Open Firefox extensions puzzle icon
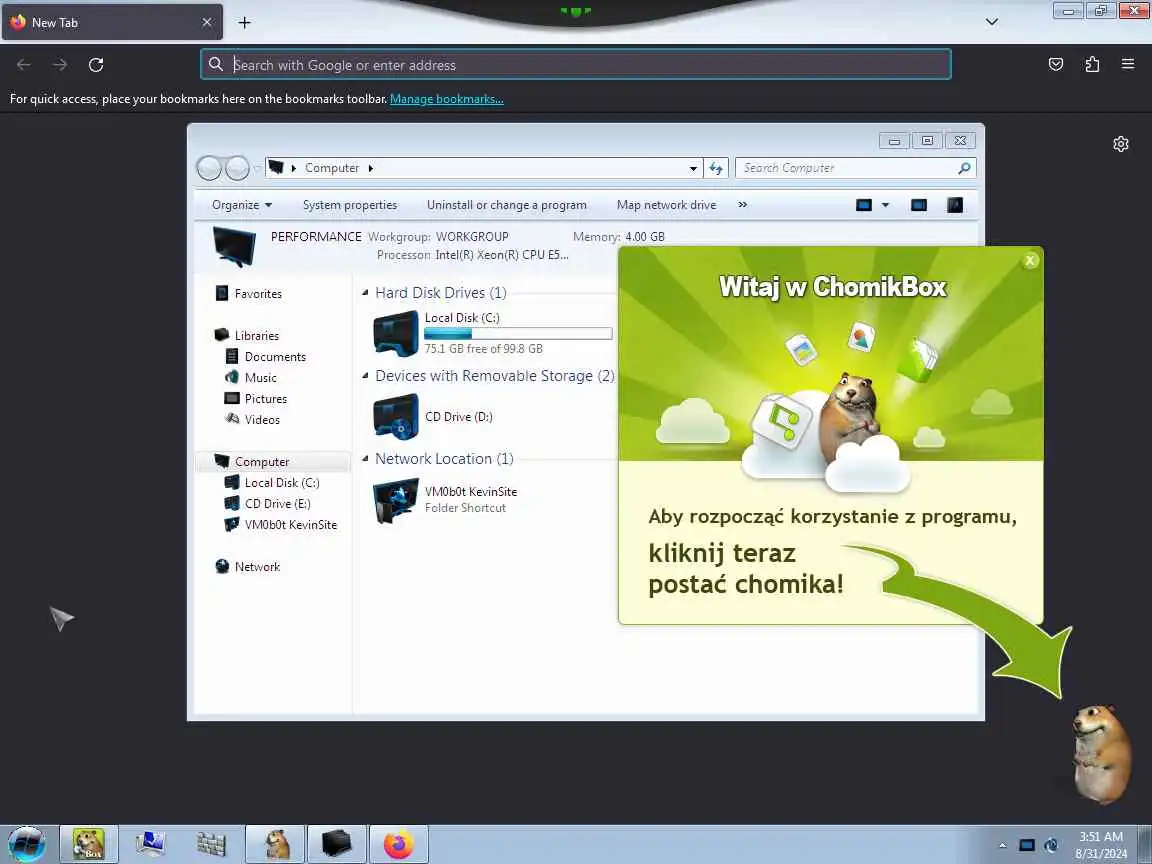The image size is (1152, 864). point(1092,65)
